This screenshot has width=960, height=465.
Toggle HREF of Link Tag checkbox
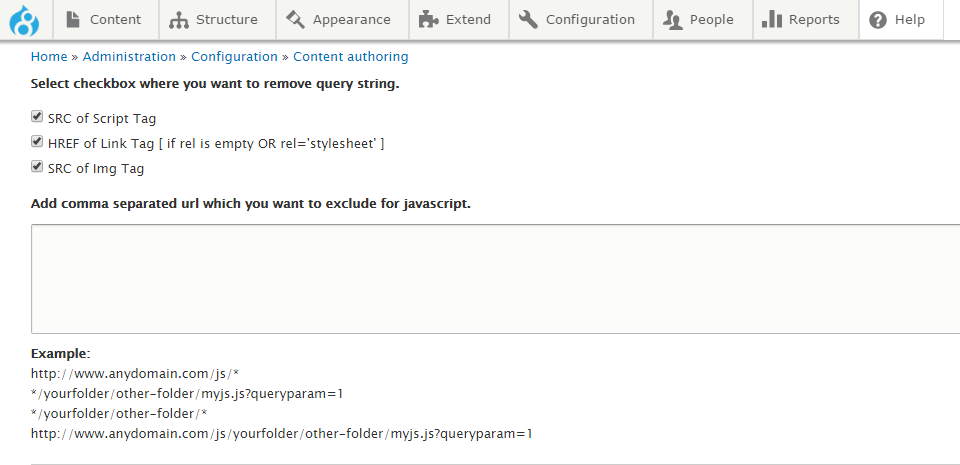(37, 141)
